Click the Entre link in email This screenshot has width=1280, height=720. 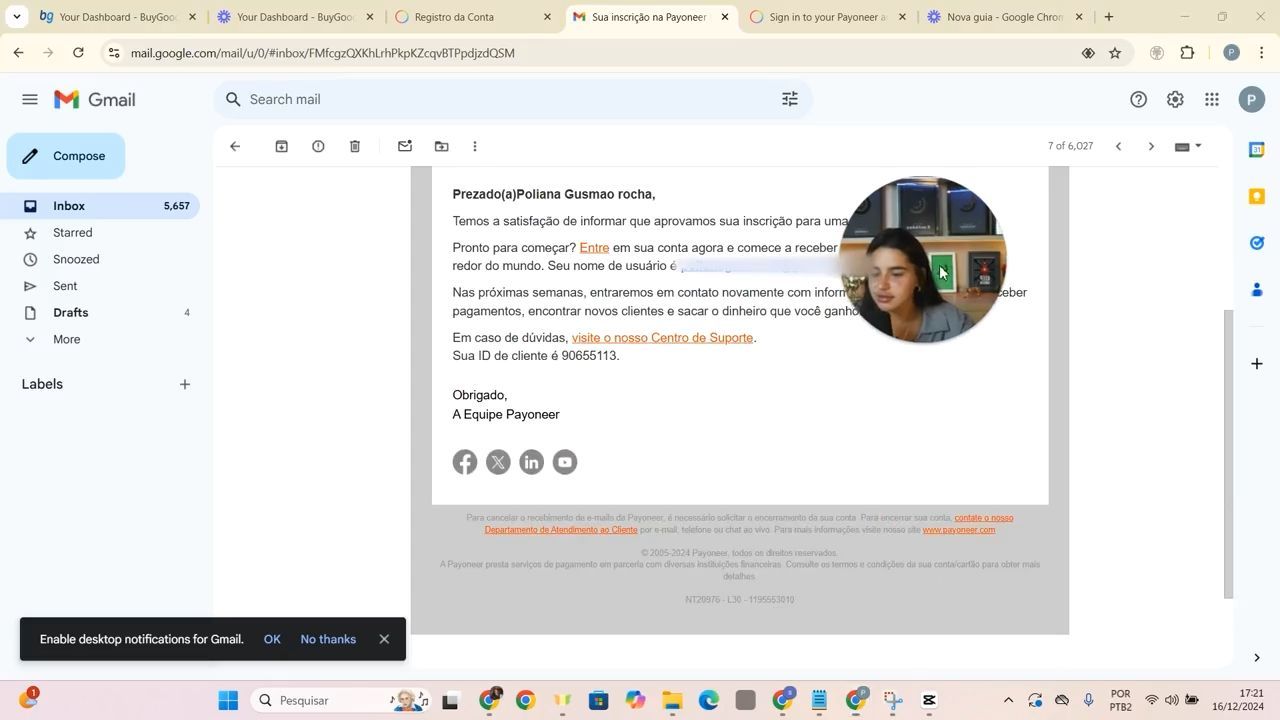click(x=594, y=248)
